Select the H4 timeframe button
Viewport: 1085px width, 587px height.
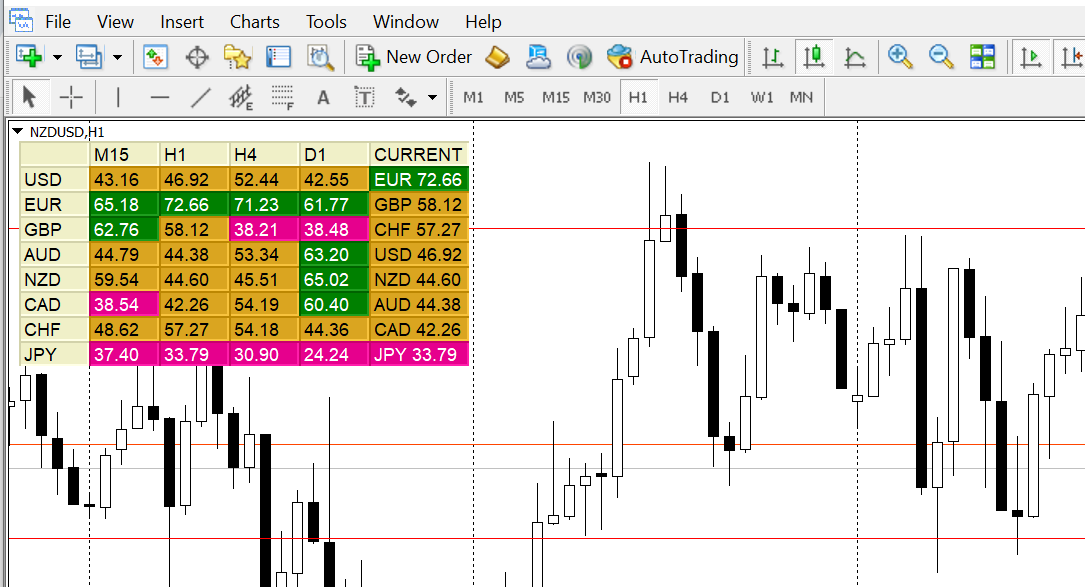[x=678, y=98]
